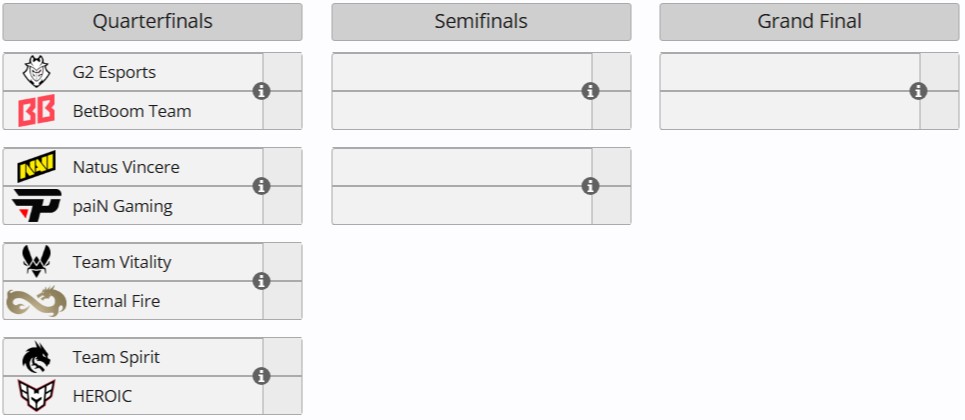Screen dimensions: 965x420
Task: Open info for G2 vs BetBoom match
Action: point(262,91)
